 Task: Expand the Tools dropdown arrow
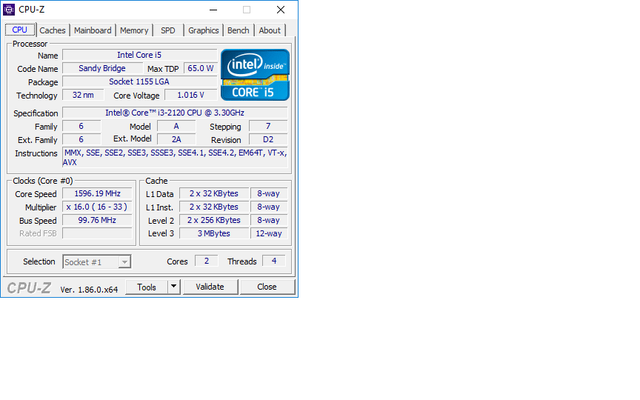174,287
